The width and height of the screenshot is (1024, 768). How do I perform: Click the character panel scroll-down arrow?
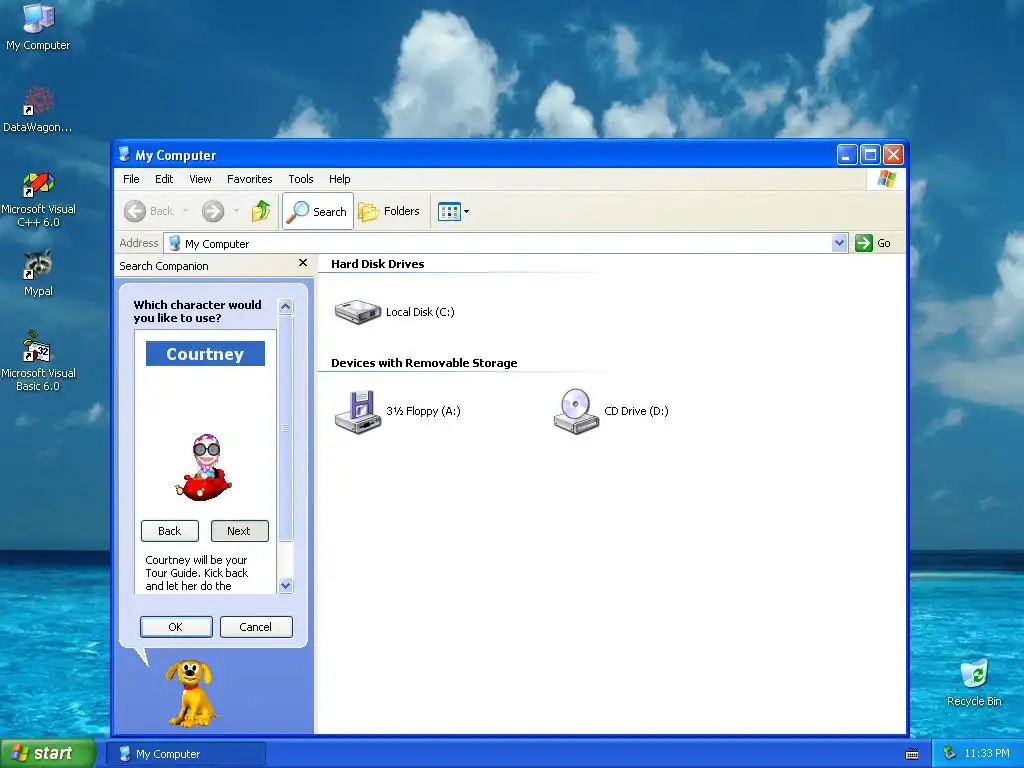tap(285, 586)
